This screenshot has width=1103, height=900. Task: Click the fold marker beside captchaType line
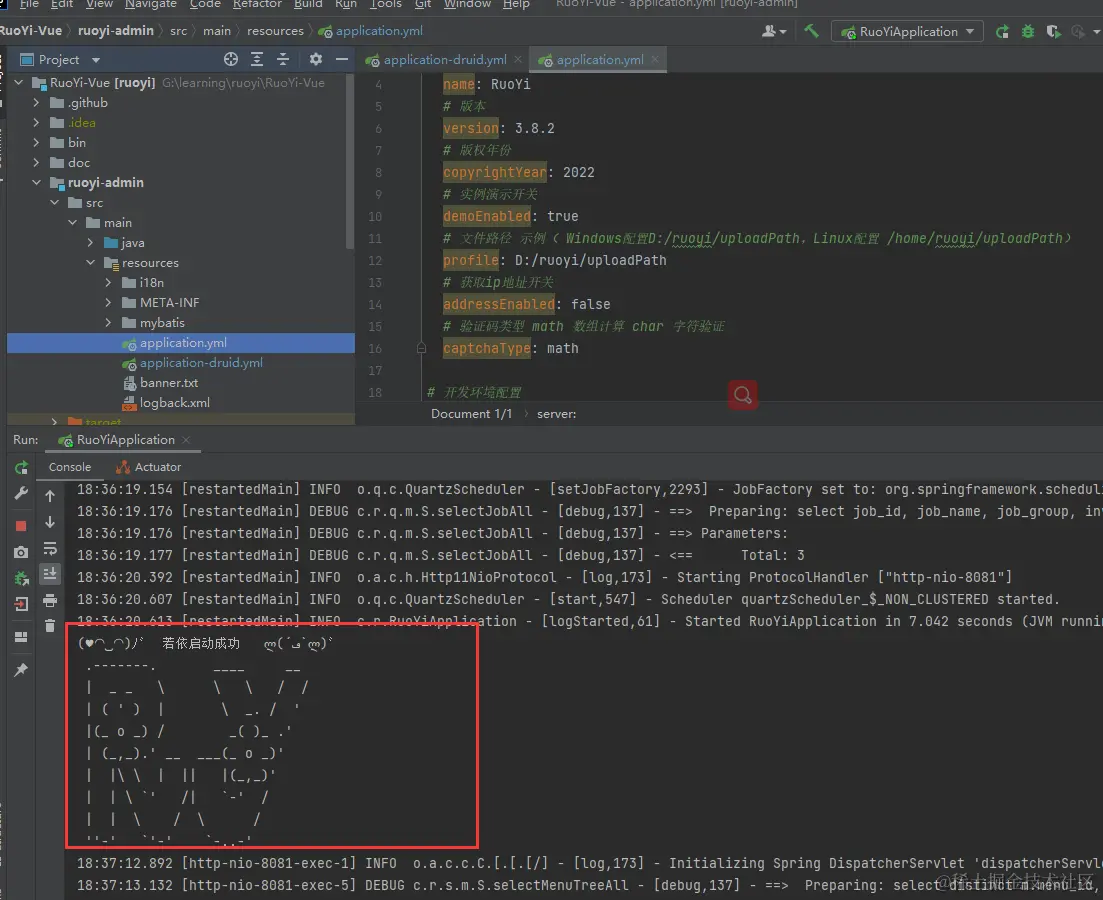421,348
